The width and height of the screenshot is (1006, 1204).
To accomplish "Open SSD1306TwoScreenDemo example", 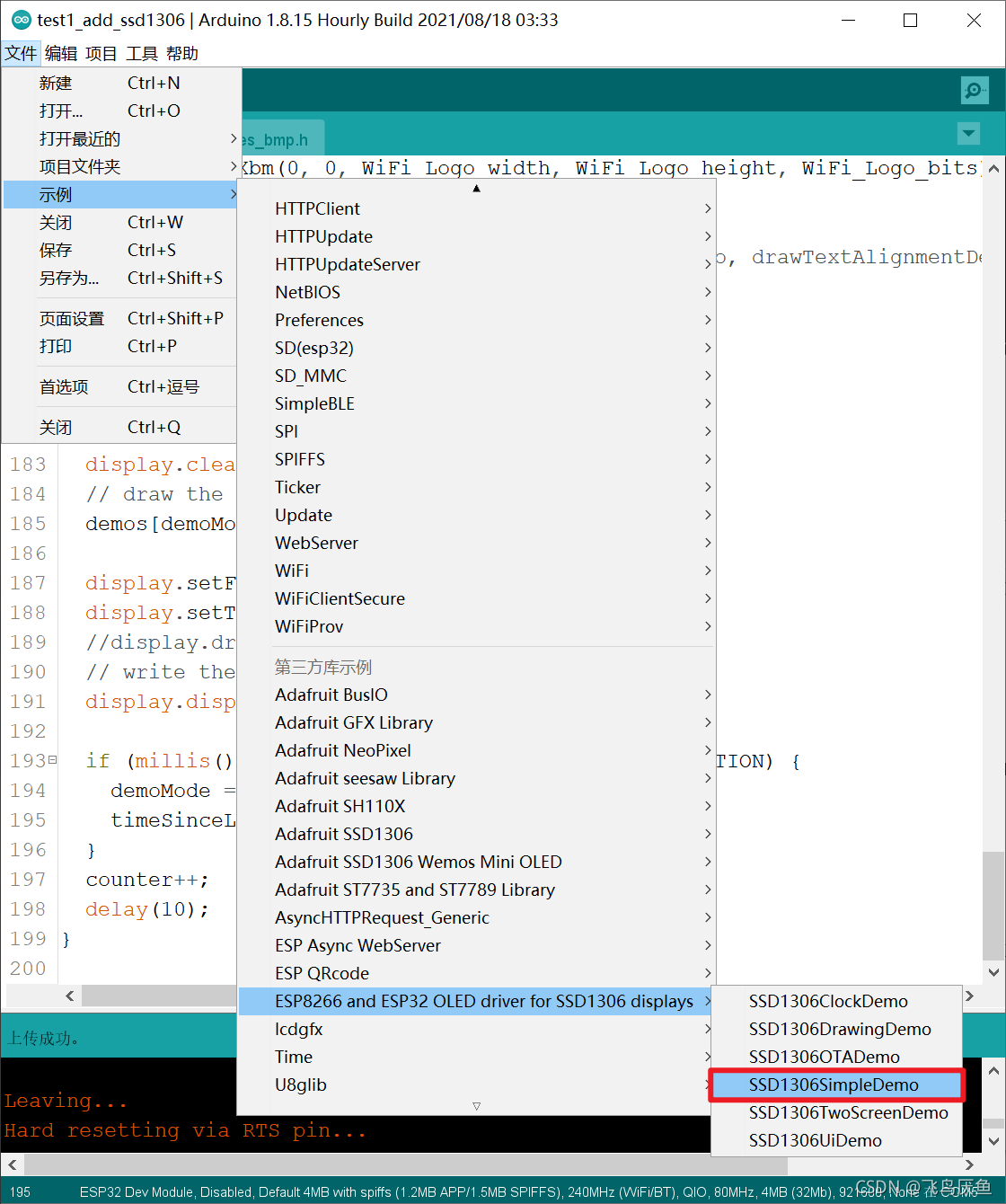I will point(836,1112).
